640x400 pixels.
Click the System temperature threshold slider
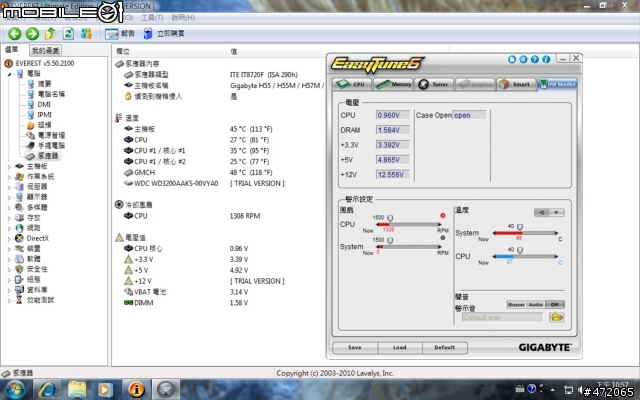pos(520,227)
